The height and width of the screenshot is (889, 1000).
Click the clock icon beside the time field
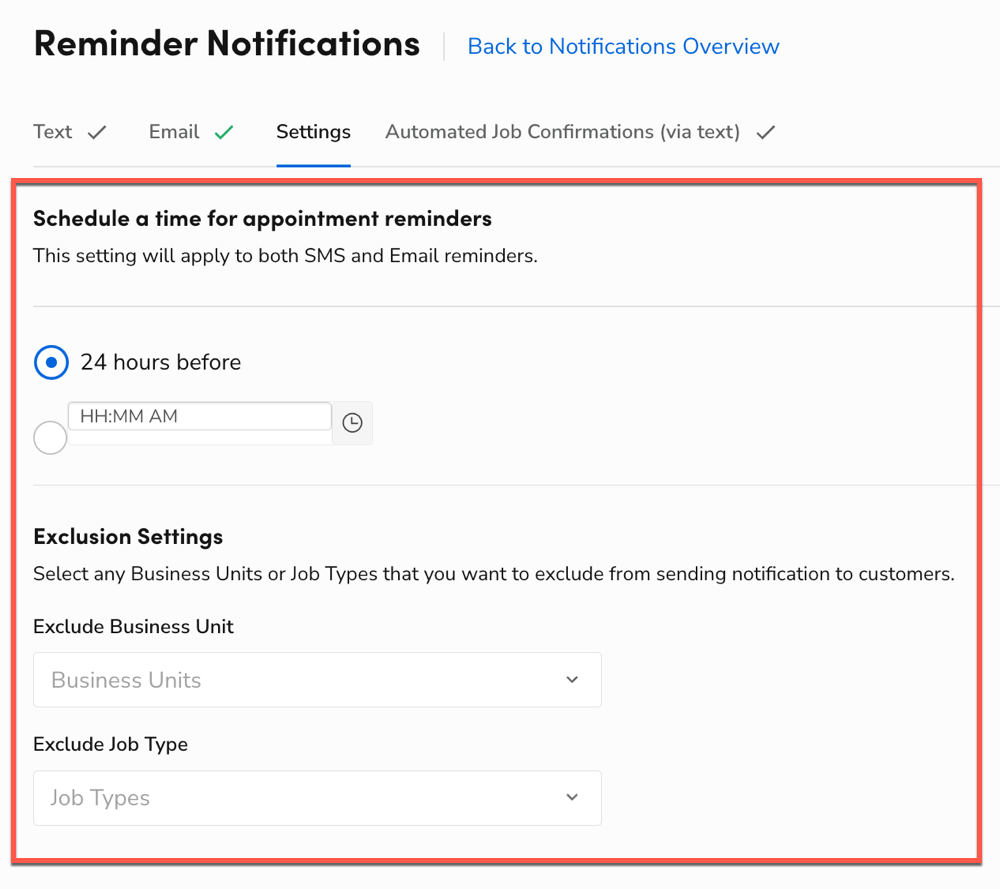[352, 423]
